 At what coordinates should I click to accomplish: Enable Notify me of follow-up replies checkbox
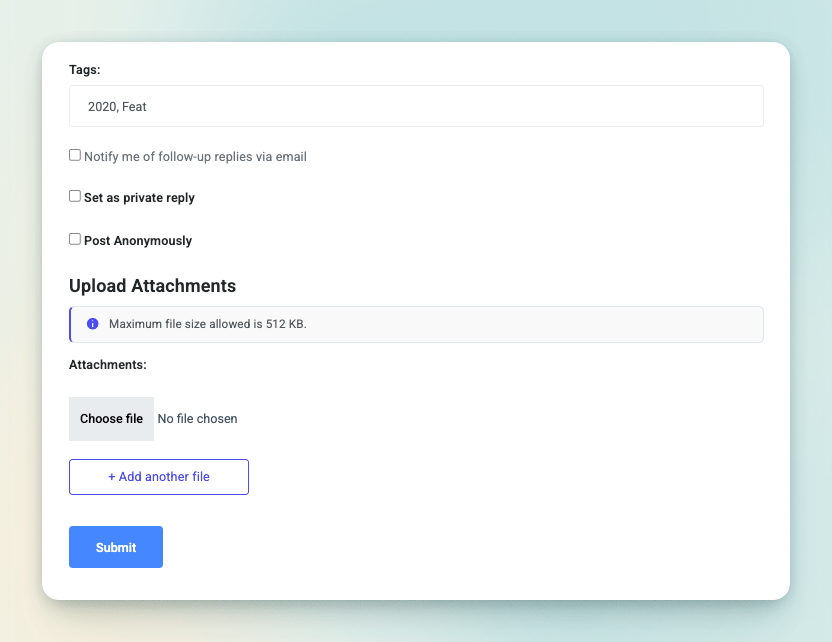[75, 155]
